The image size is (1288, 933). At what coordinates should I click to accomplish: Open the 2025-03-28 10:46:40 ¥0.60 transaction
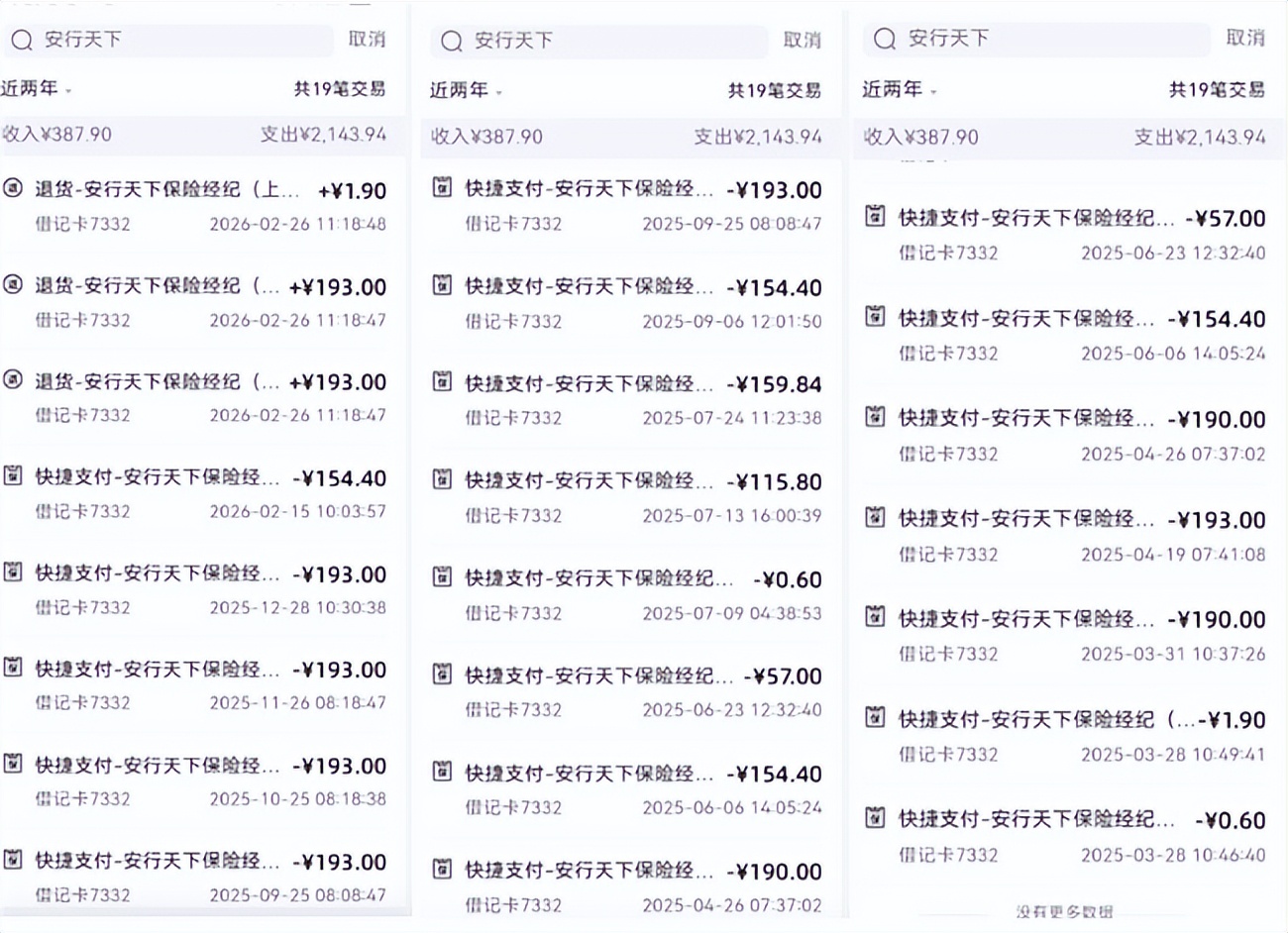1065,836
